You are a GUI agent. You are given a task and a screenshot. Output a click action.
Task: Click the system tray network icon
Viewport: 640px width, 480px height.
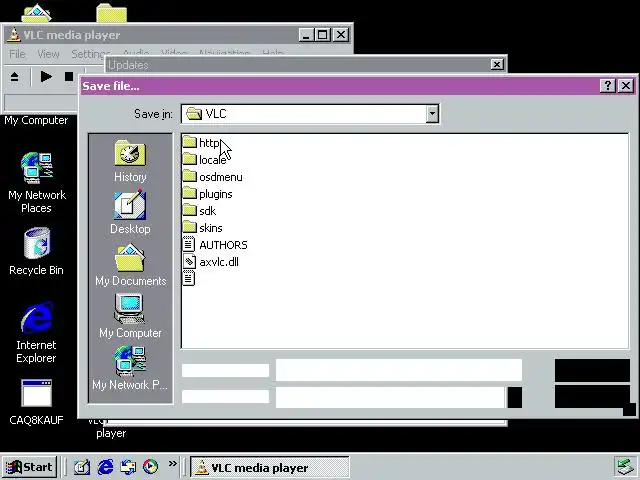coord(624,467)
